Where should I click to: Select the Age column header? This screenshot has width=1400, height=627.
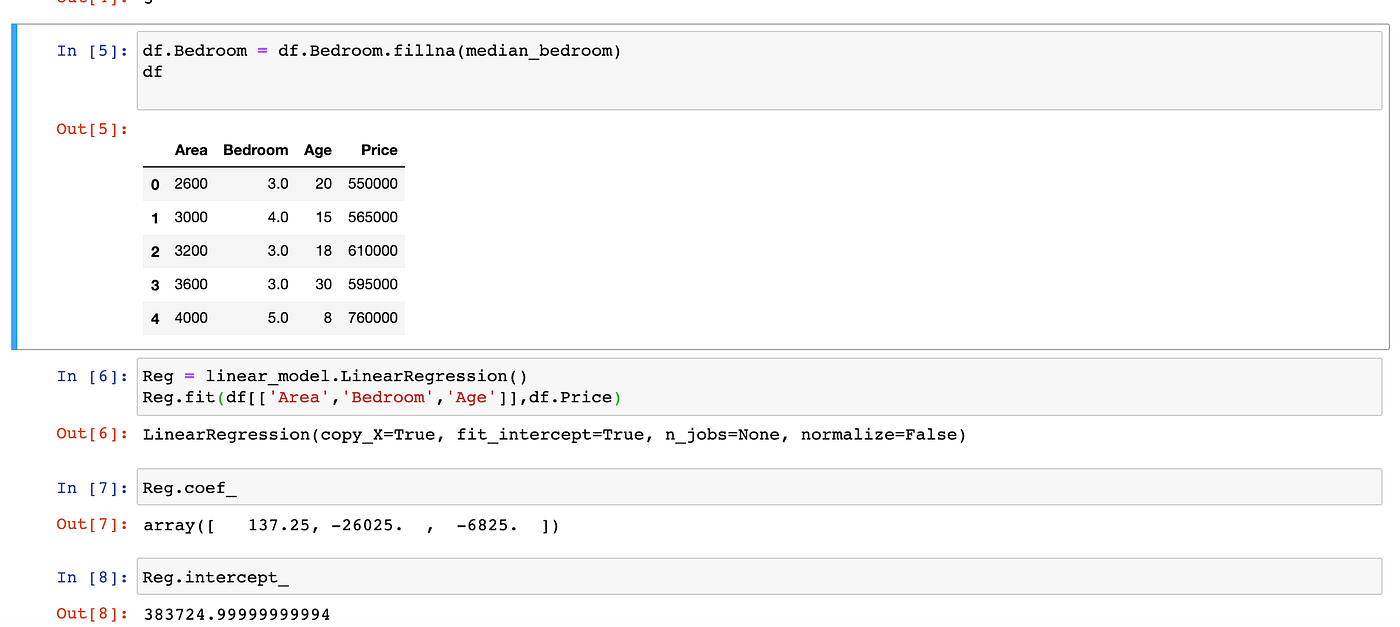tap(318, 150)
